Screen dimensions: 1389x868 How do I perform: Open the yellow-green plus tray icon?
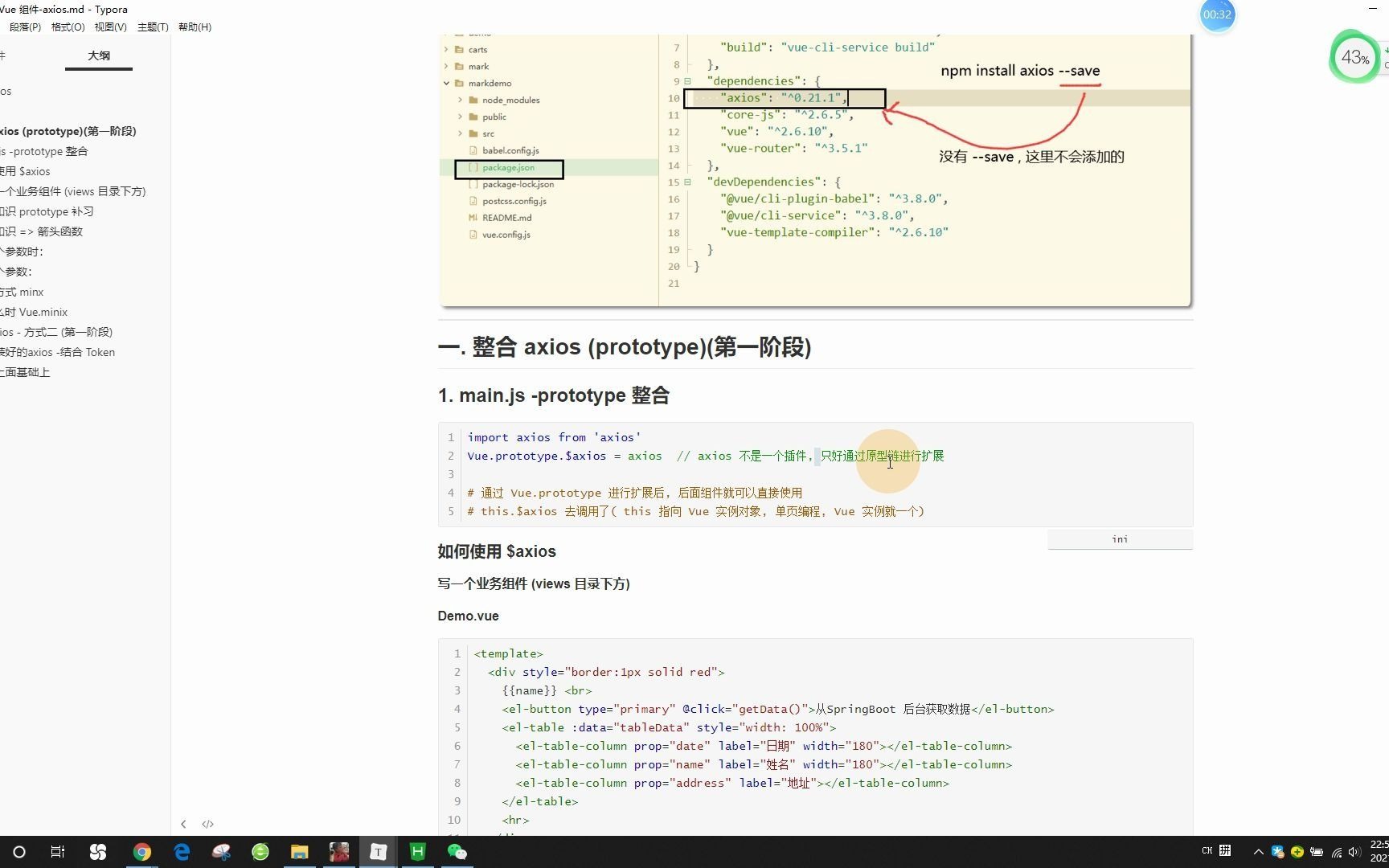coord(1297,852)
